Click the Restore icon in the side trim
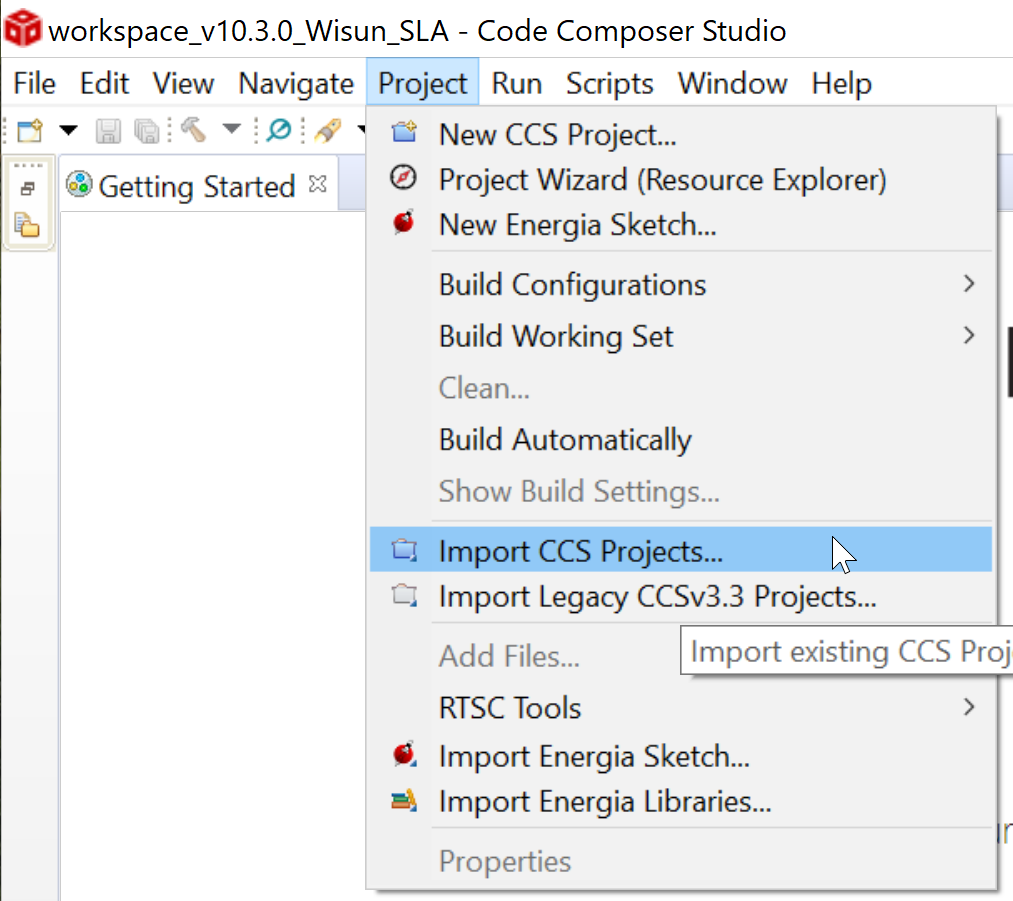The width and height of the screenshot is (1013, 901). point(28,188)
